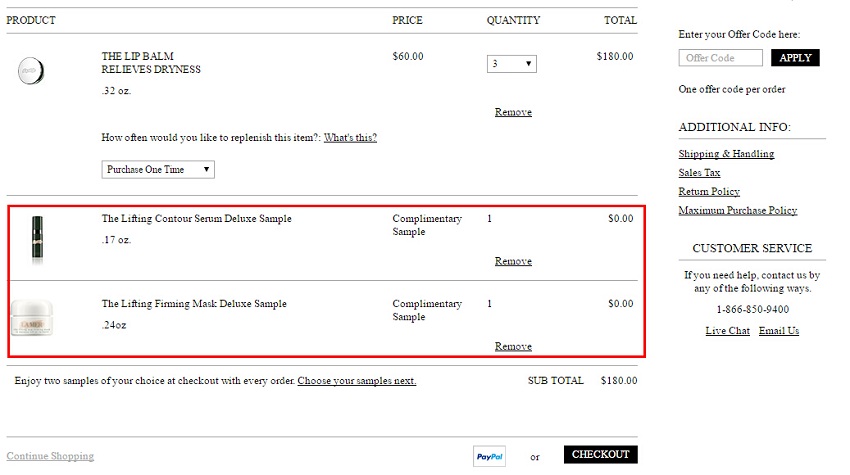
Task: Click the Lifting Firming Mask jar image
Action: pos(33,317)
